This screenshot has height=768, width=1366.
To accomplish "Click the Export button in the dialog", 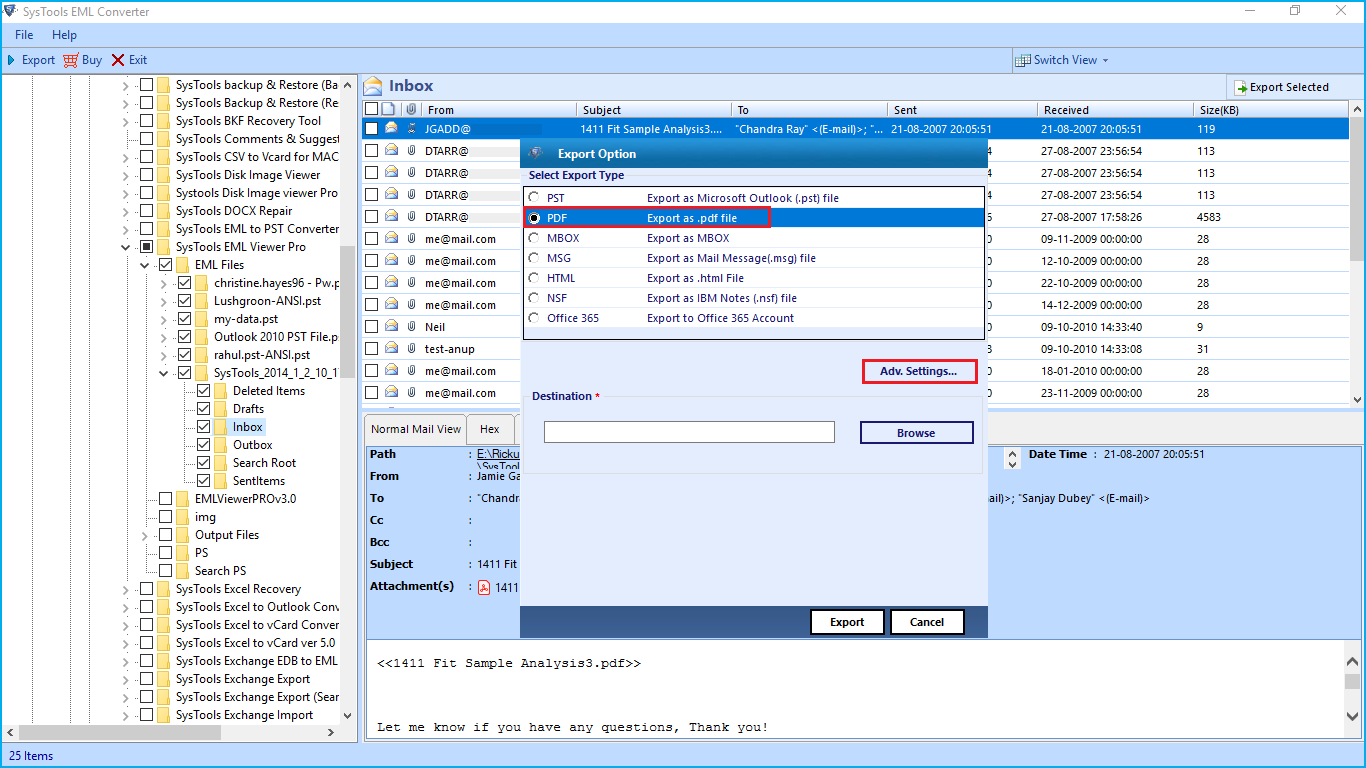I will 847,622.
